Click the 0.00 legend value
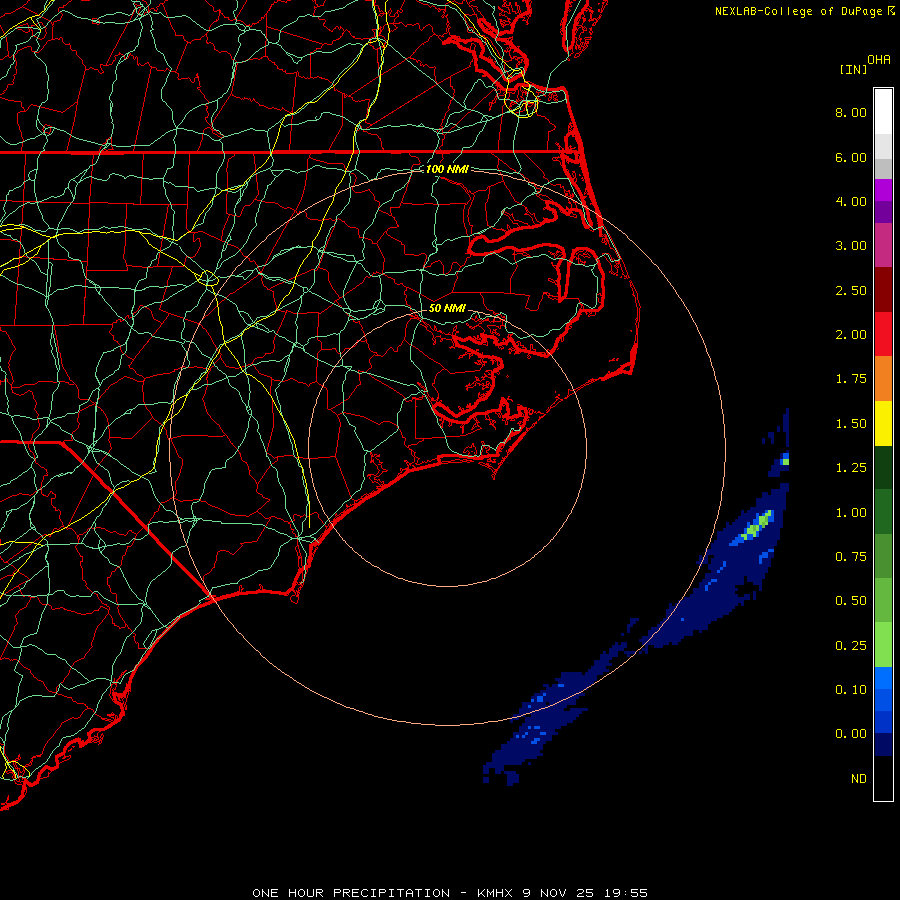Image resolution: width=900 pixels, height=900 pixels. (851, 734)
